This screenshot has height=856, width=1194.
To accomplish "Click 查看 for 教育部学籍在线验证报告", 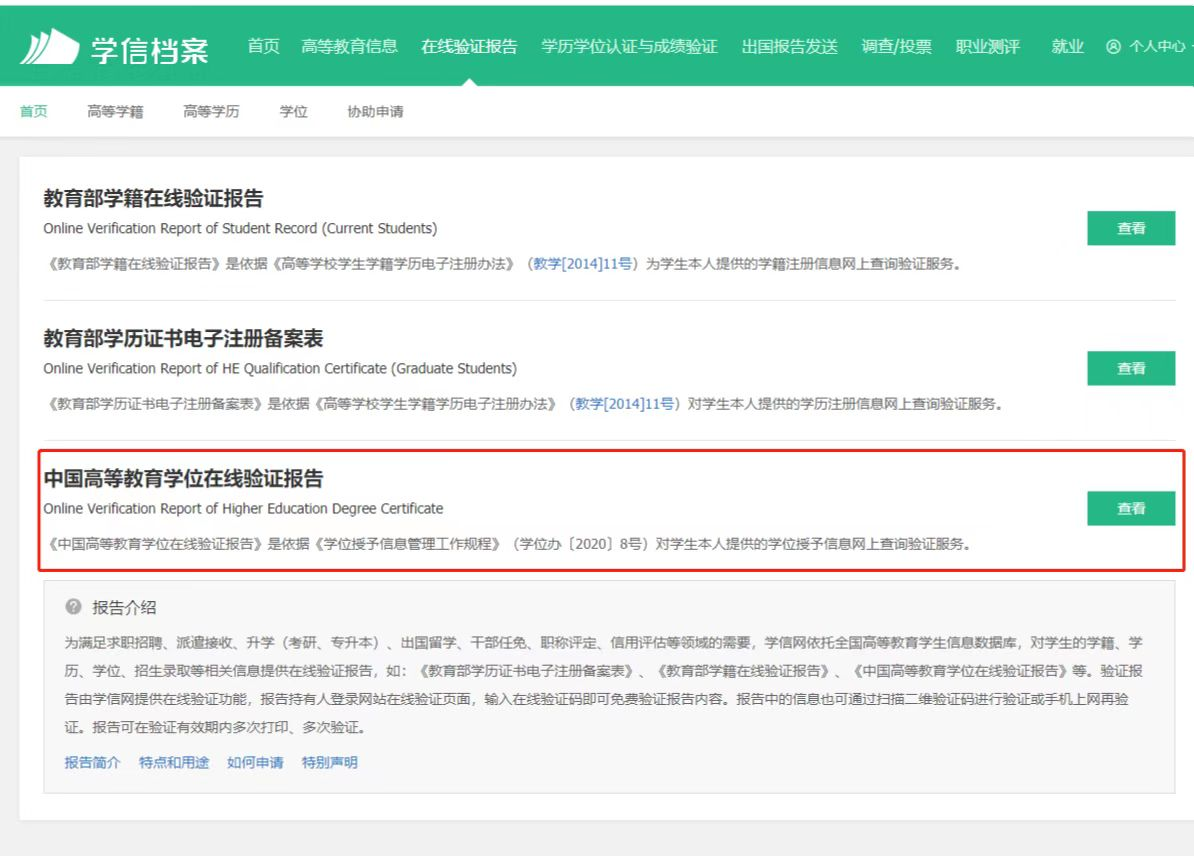I will tap(1131, 228).
